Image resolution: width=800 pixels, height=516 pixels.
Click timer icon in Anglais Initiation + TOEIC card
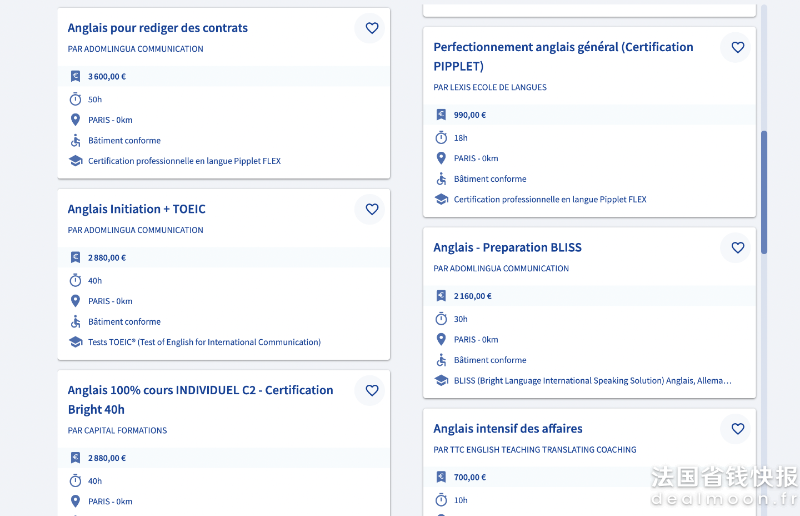76,280
